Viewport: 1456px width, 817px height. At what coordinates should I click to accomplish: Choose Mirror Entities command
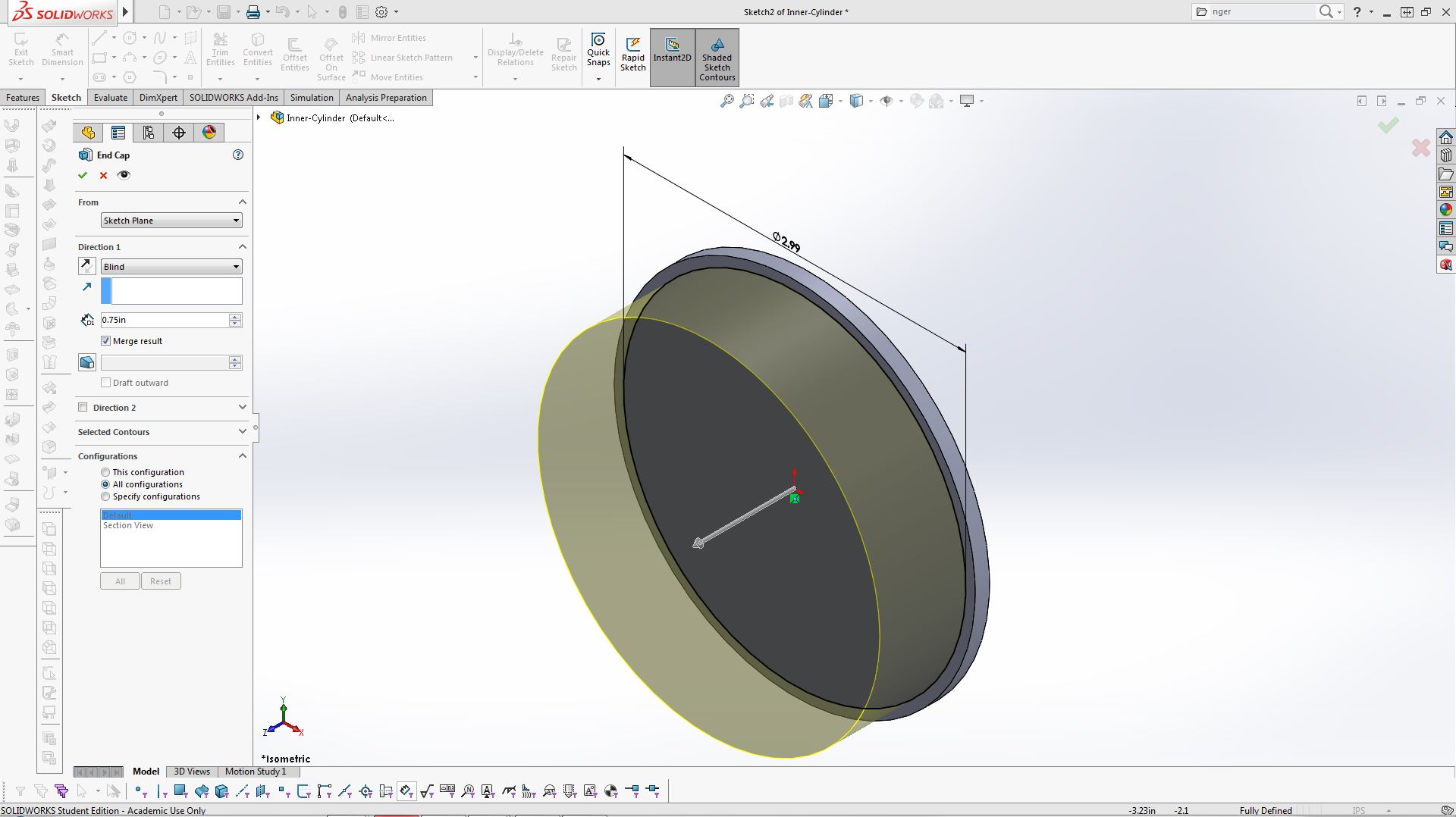pos(389,38)
